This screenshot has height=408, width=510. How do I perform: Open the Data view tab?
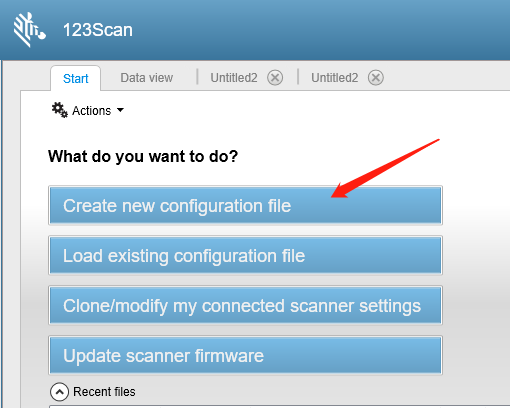pos(147,78)
